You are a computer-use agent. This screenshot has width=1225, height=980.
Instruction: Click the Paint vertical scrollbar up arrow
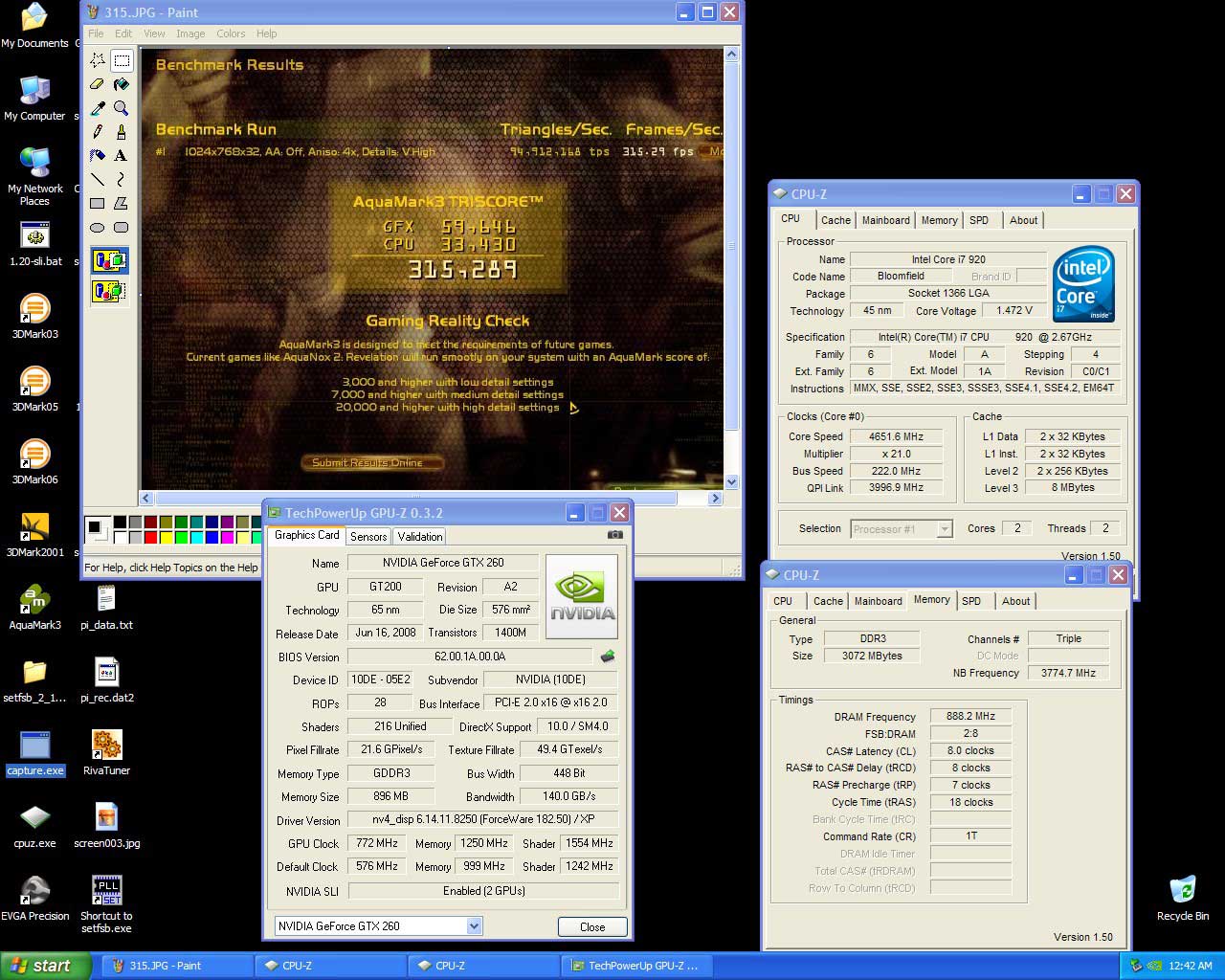click(x=732, y=55)
